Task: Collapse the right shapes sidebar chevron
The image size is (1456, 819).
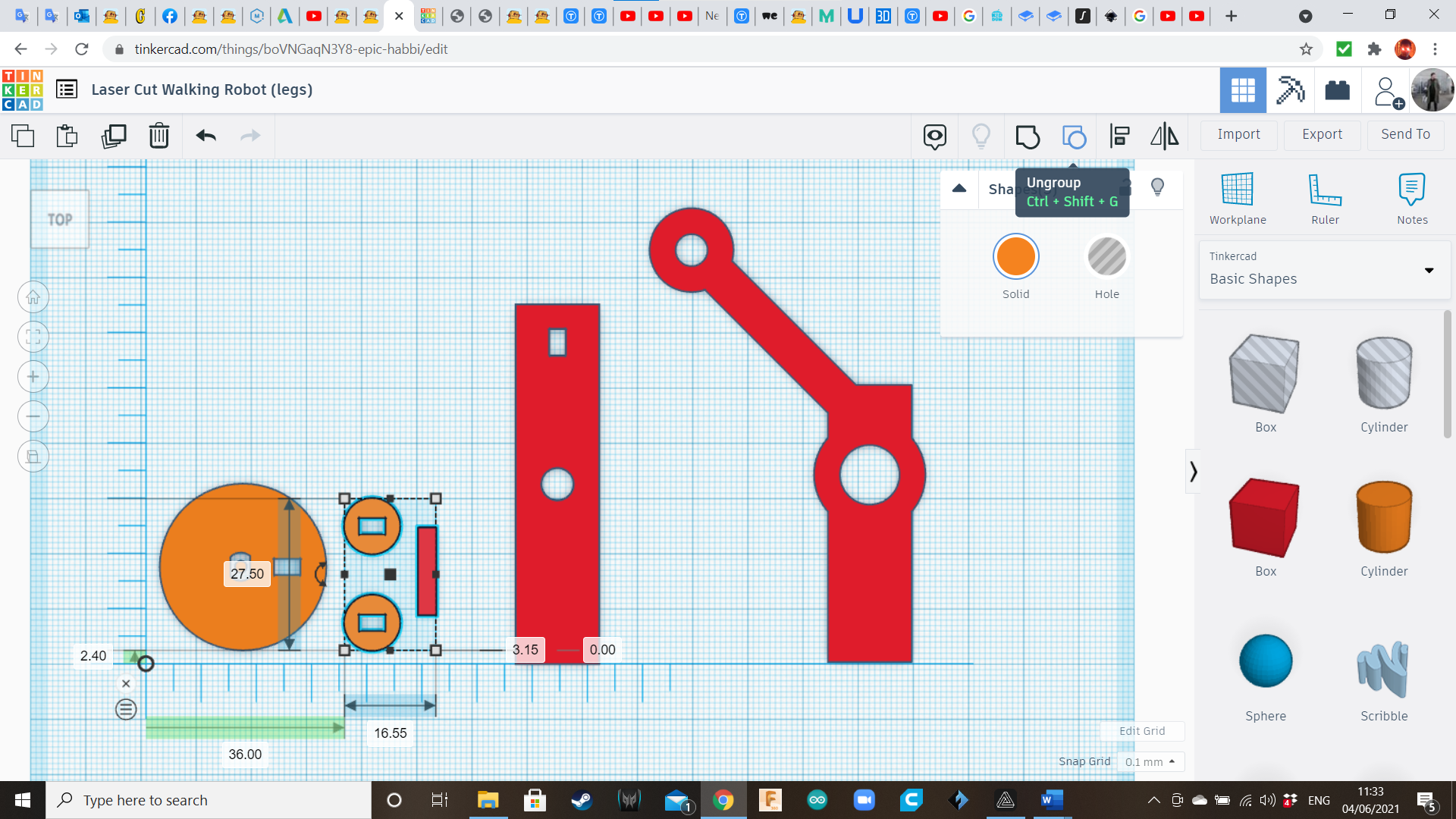Action: (1193, 472)
